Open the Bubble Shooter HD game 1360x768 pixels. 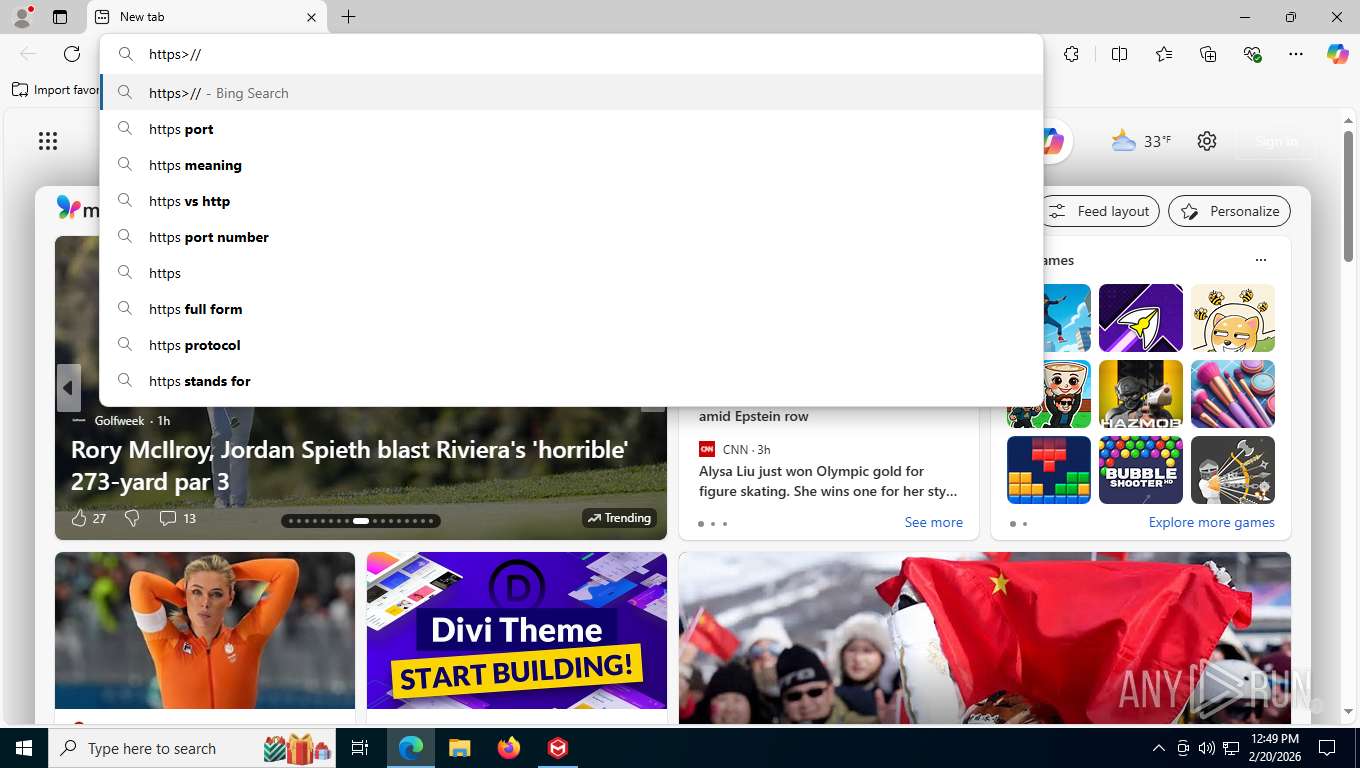tap(1141, 470)
